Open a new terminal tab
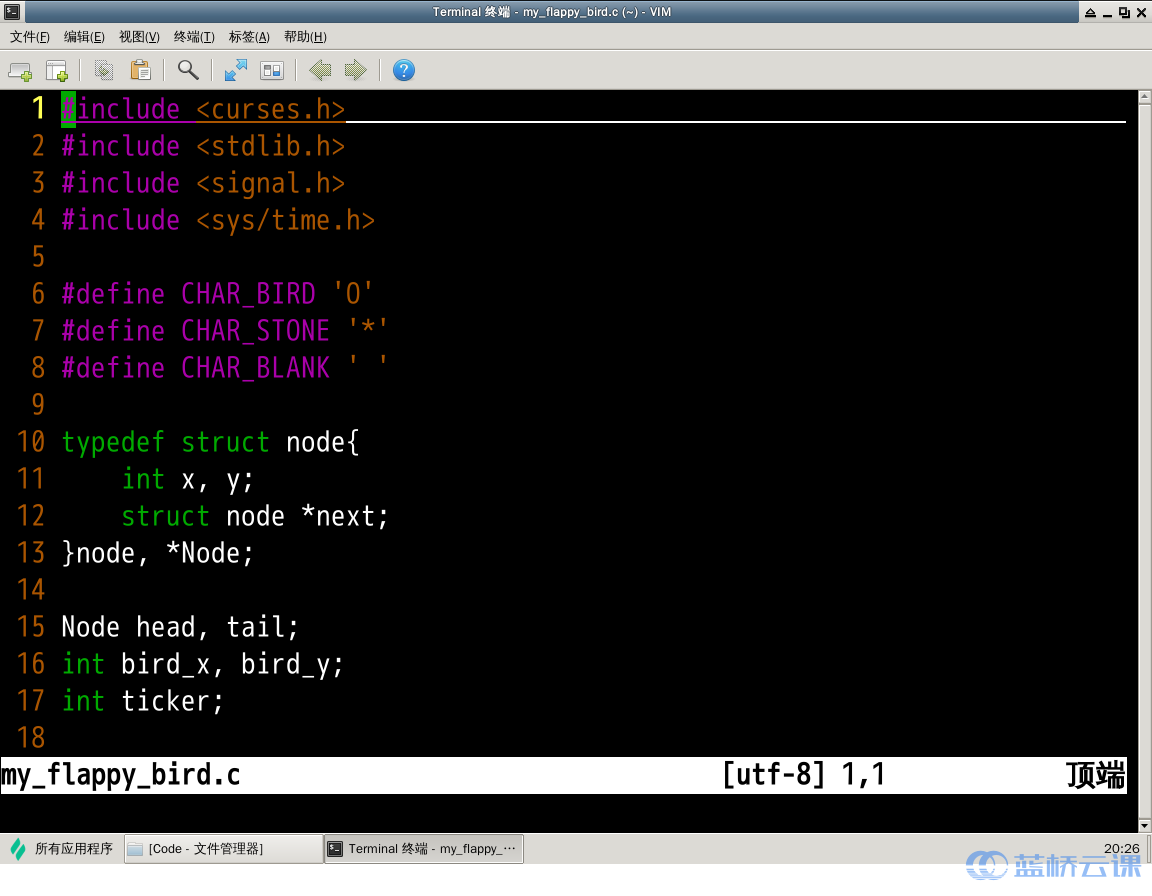Image resolution: width=1152 pixels, height=896 pixels. tap(20, 70)
